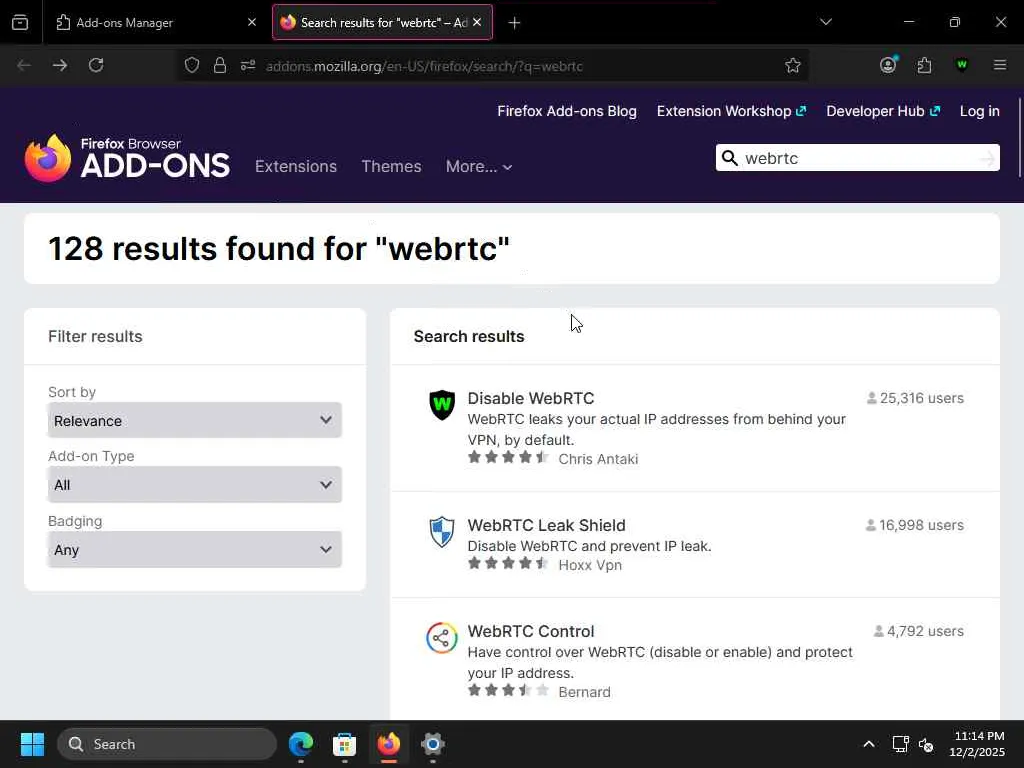Focus the add-ons search field containing webrtc
The image size is (1024, 768).
pos(857,158)
